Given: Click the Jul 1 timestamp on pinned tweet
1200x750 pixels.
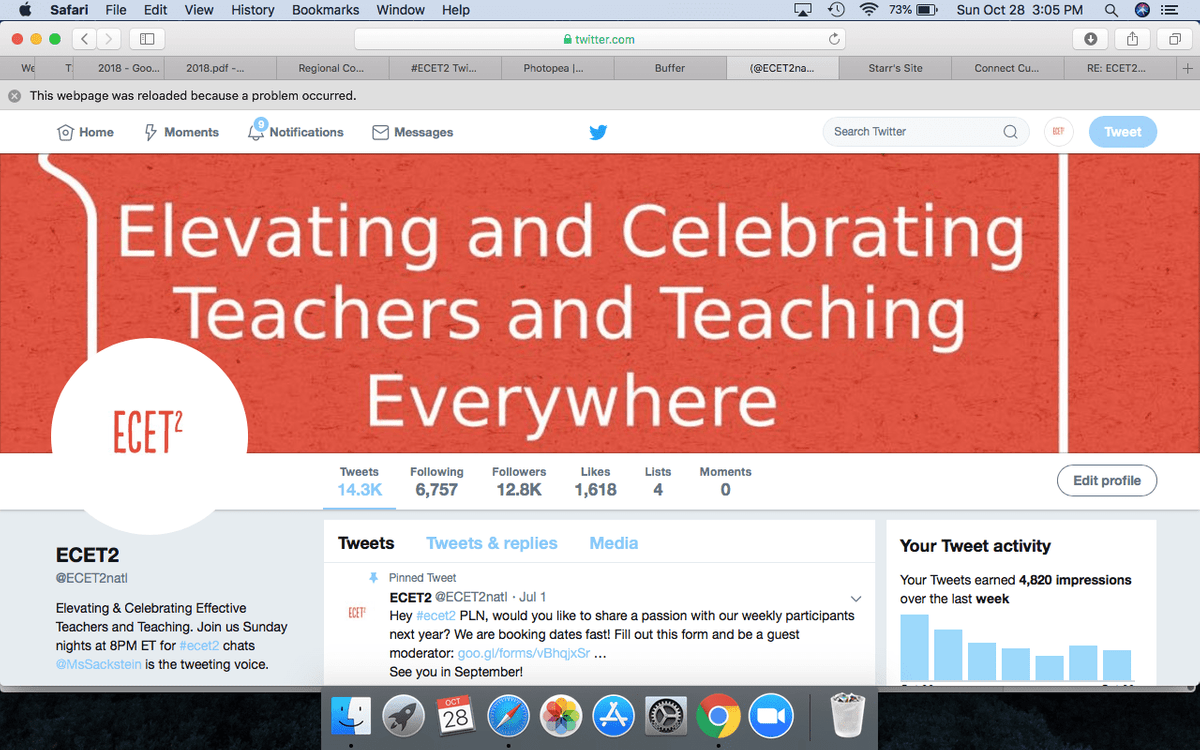Looking at the screenshot, I should point(531,597).
